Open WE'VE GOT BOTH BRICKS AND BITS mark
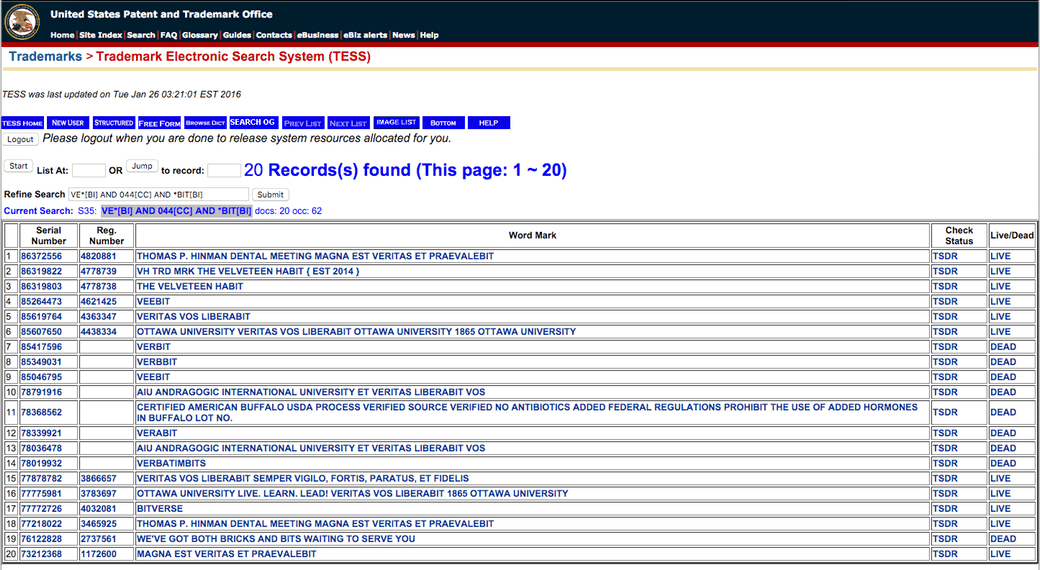 276,539
